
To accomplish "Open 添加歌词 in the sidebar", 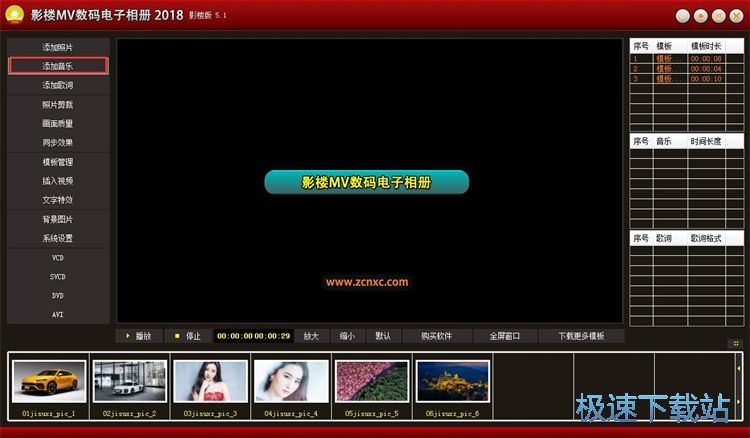I will coord(58,85).
